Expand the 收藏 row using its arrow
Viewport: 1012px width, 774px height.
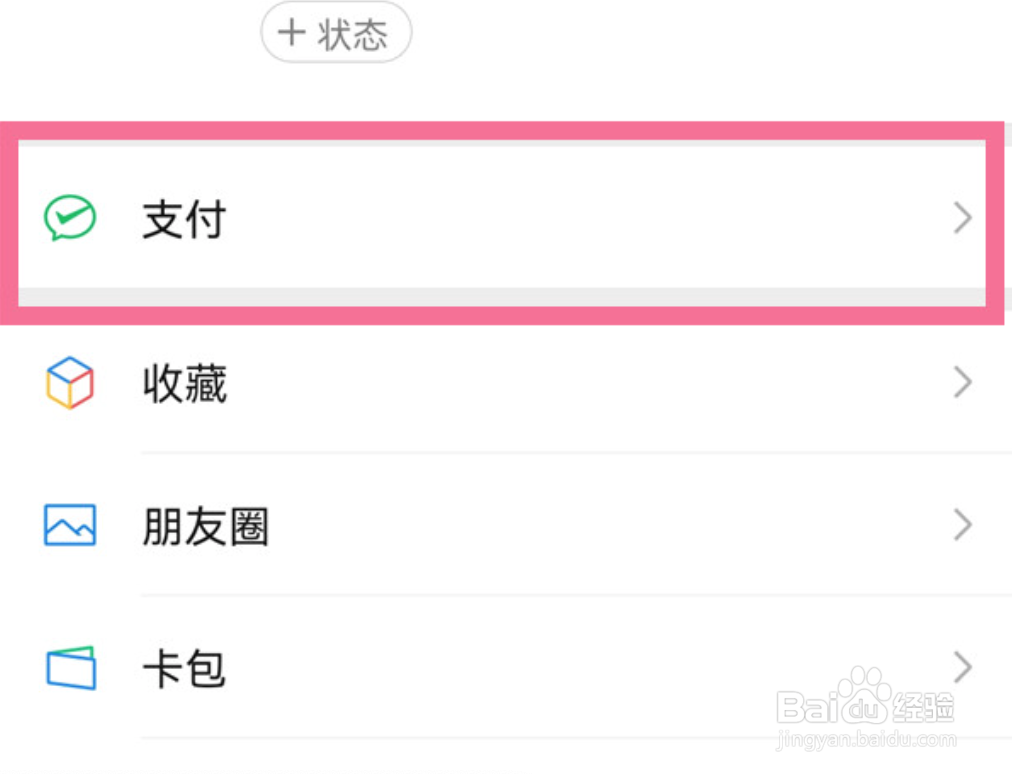click(962, 383)
